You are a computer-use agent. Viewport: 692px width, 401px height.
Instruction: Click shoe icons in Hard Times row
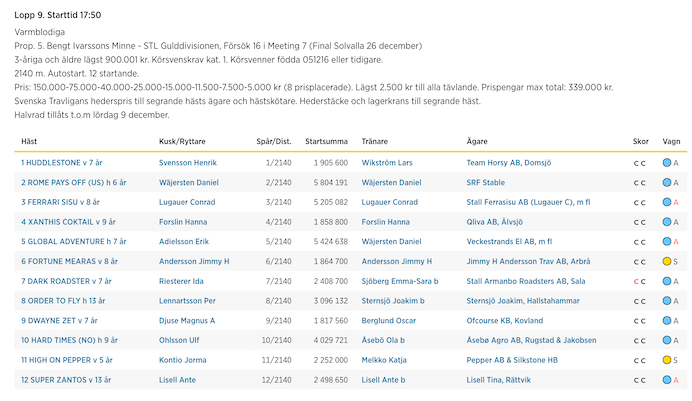(639, 340)
